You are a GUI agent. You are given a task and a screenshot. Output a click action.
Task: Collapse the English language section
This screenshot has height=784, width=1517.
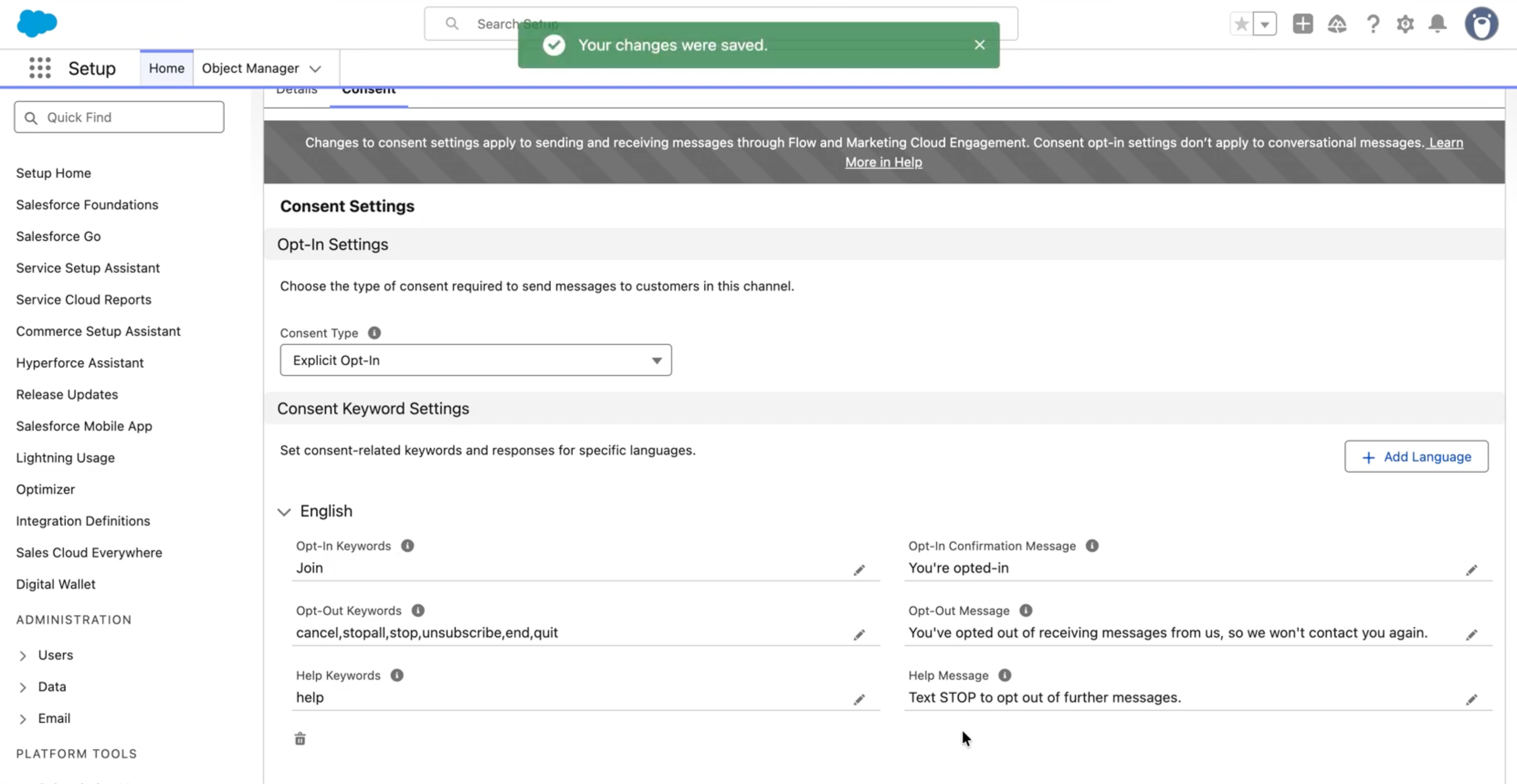(x=284, y=512)
